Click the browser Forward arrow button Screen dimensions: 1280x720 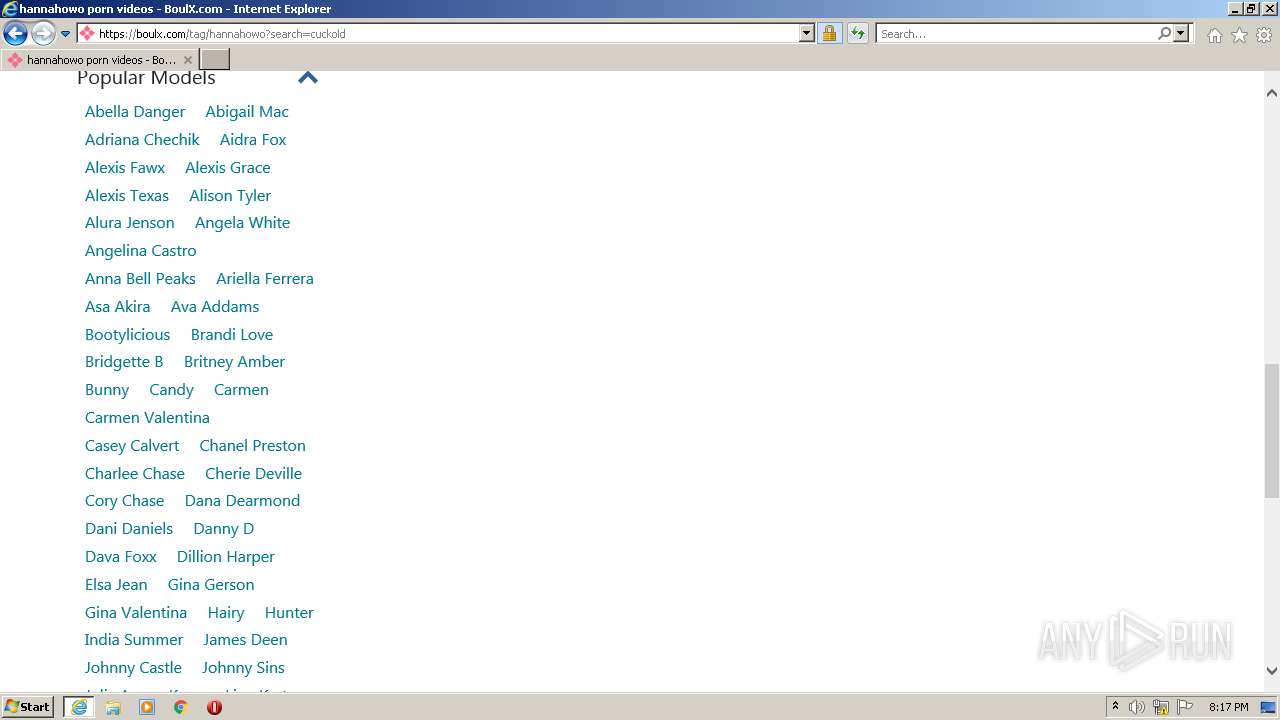click(x=43, y=34)
